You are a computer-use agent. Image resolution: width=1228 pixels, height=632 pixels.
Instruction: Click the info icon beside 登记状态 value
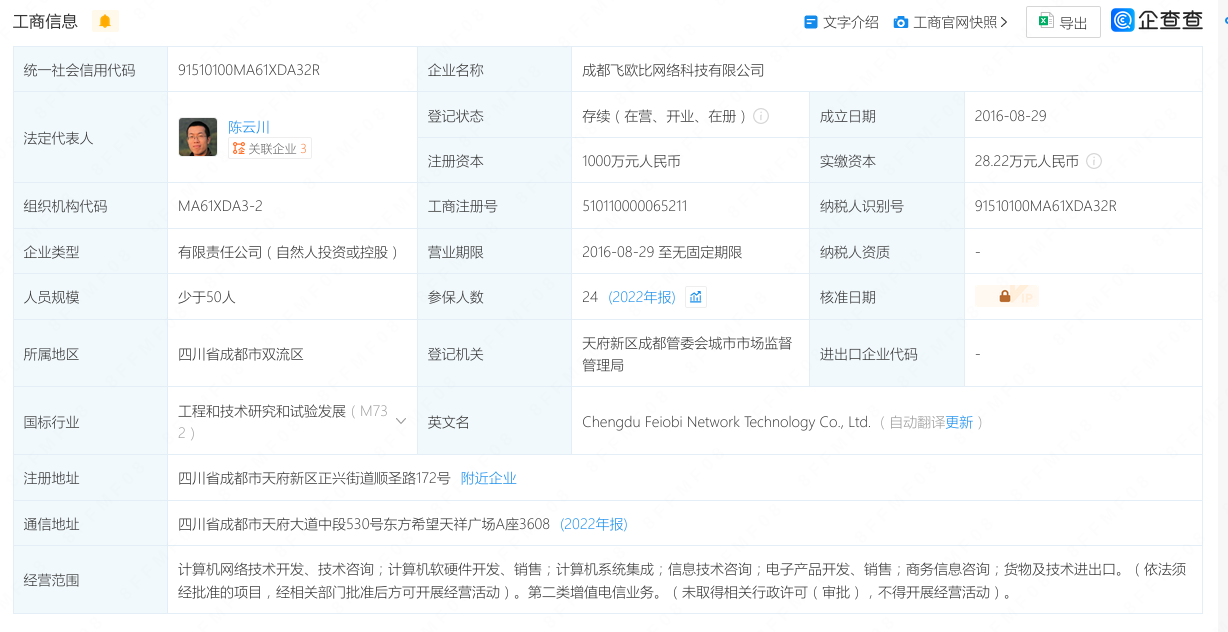(761, 116)
